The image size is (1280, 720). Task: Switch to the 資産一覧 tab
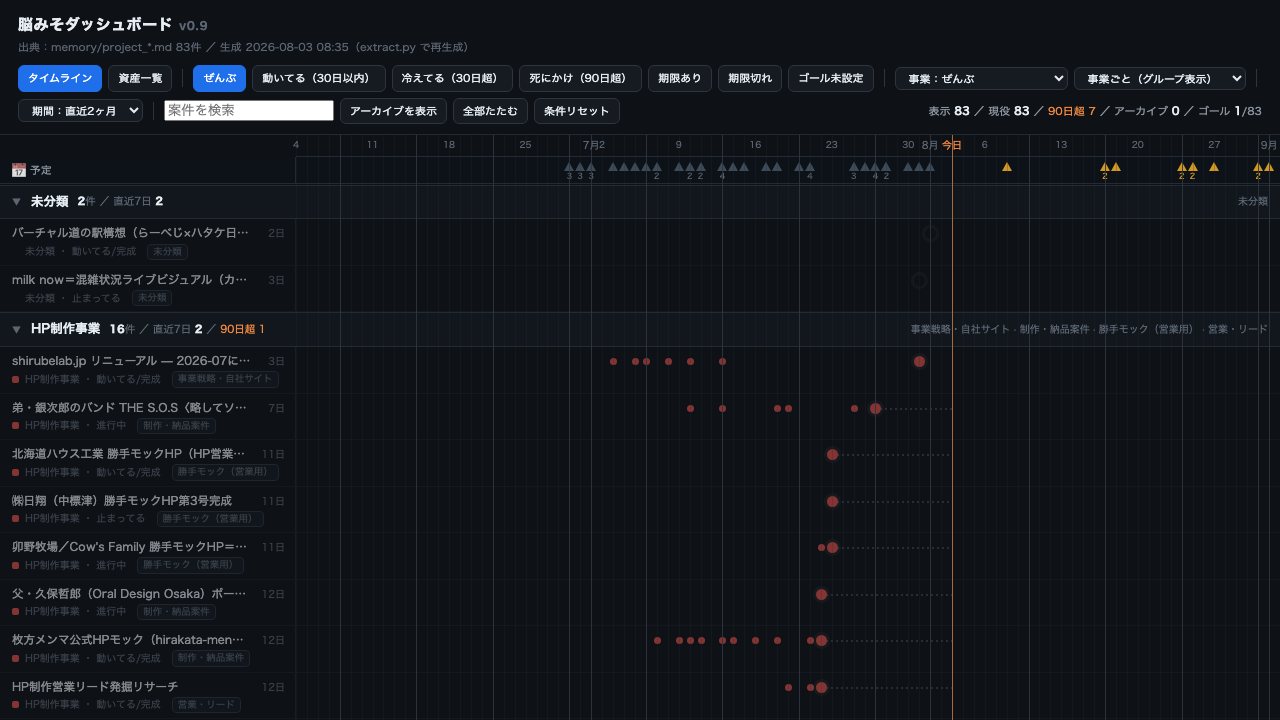click(x=140, y=78)
